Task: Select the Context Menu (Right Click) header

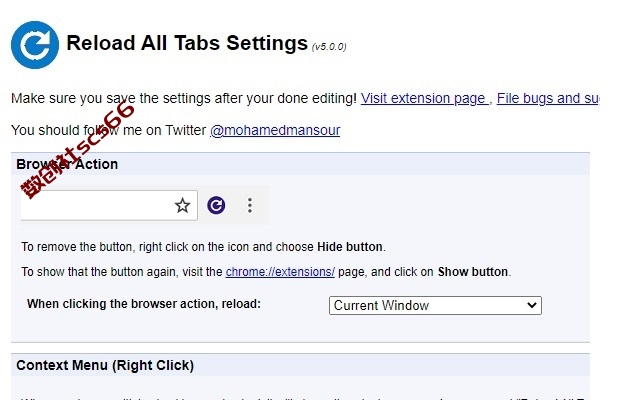Action: [x=105, y=365]
